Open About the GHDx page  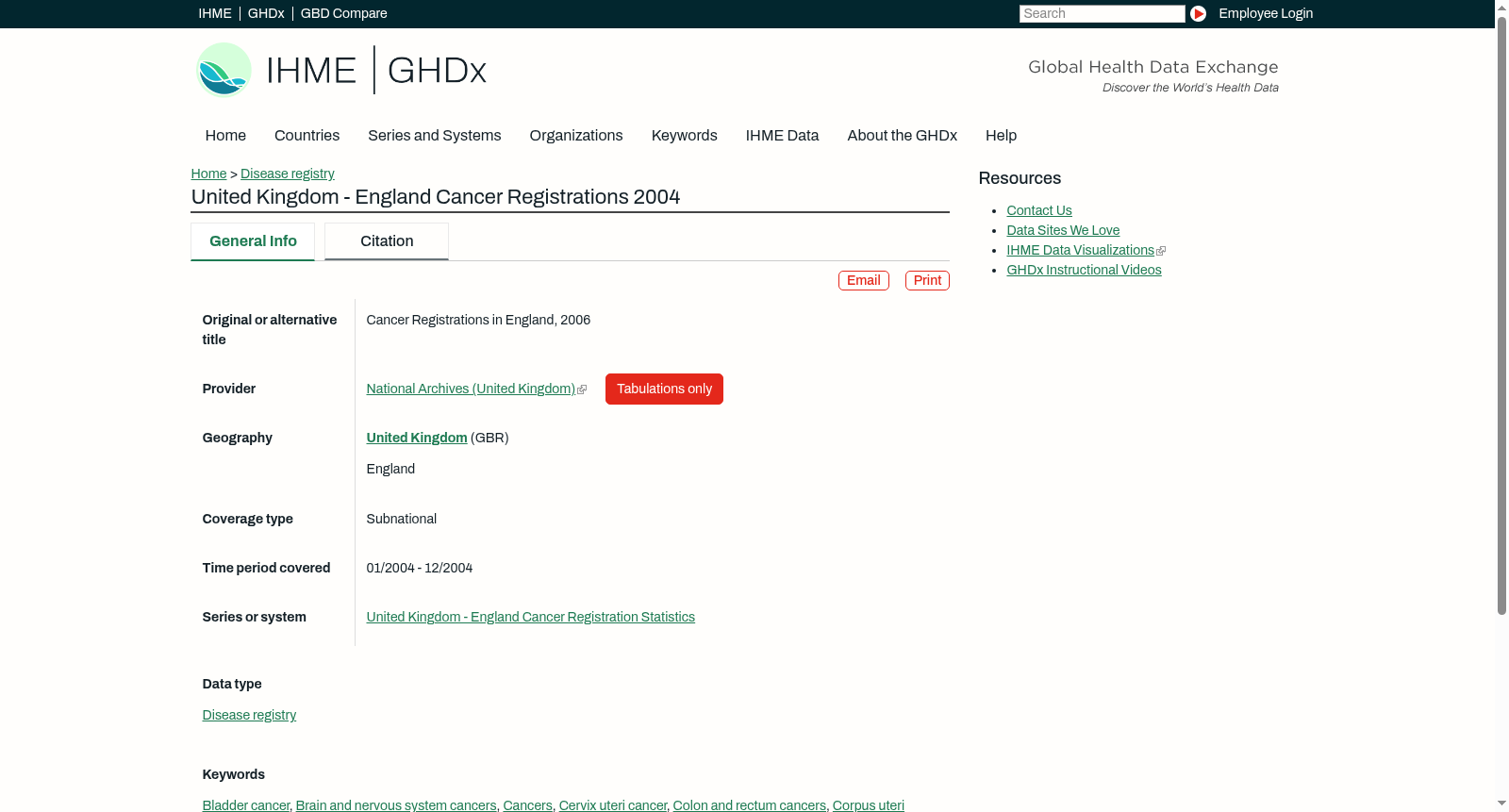click(x=903, y=136)
